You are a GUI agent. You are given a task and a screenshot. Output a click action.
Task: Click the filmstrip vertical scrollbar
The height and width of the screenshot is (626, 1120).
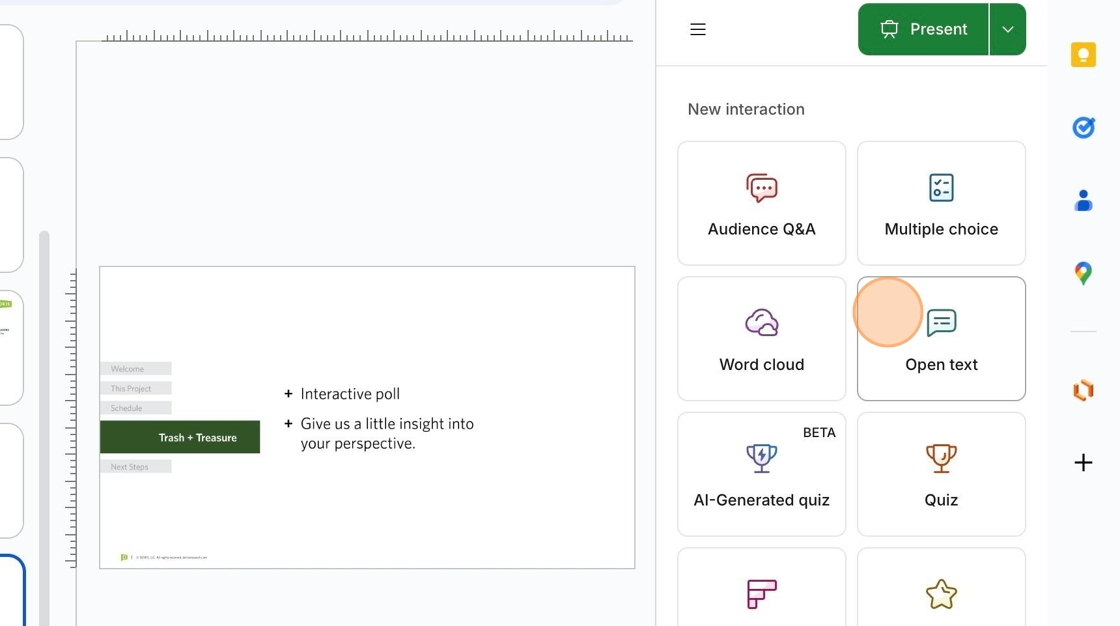pos(44,420)
